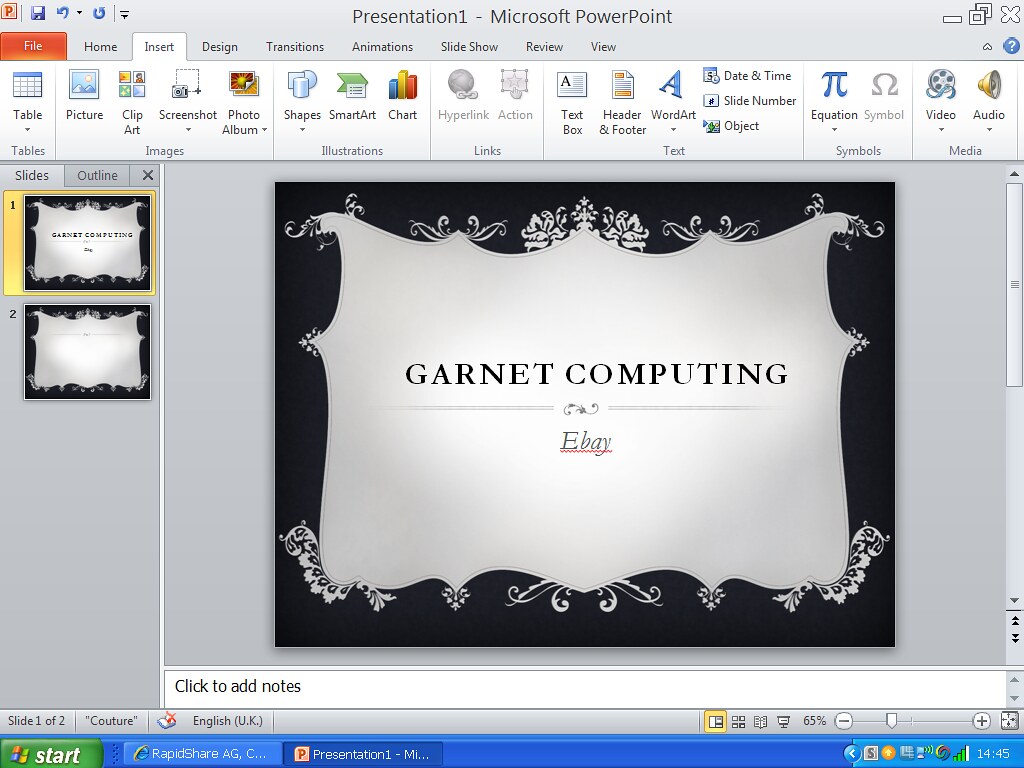The width and height of the screenshot is (1024, 768).
Task: Zoom in with plus button
Action: 981,721
